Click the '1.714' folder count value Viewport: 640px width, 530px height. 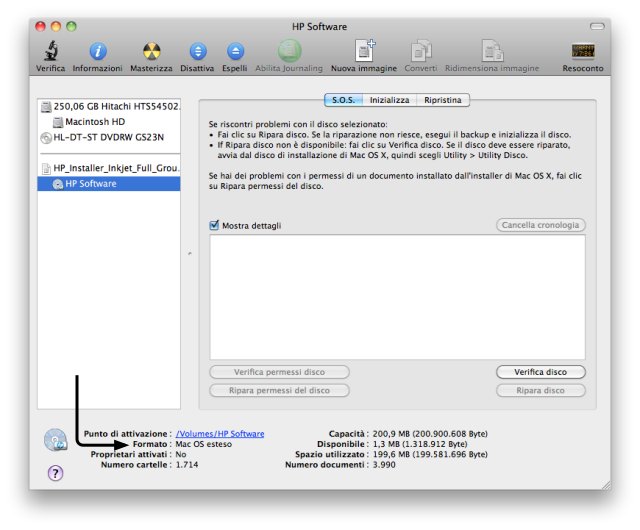[187, 465]
